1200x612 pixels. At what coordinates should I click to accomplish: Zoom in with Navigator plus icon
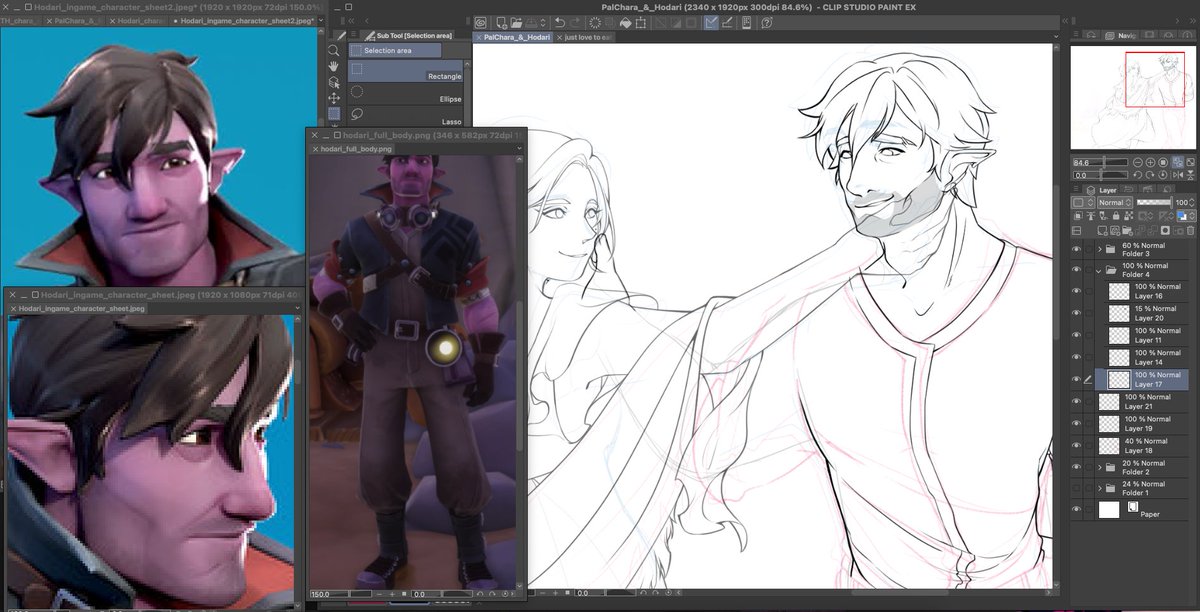click(x=1150, y=162)
